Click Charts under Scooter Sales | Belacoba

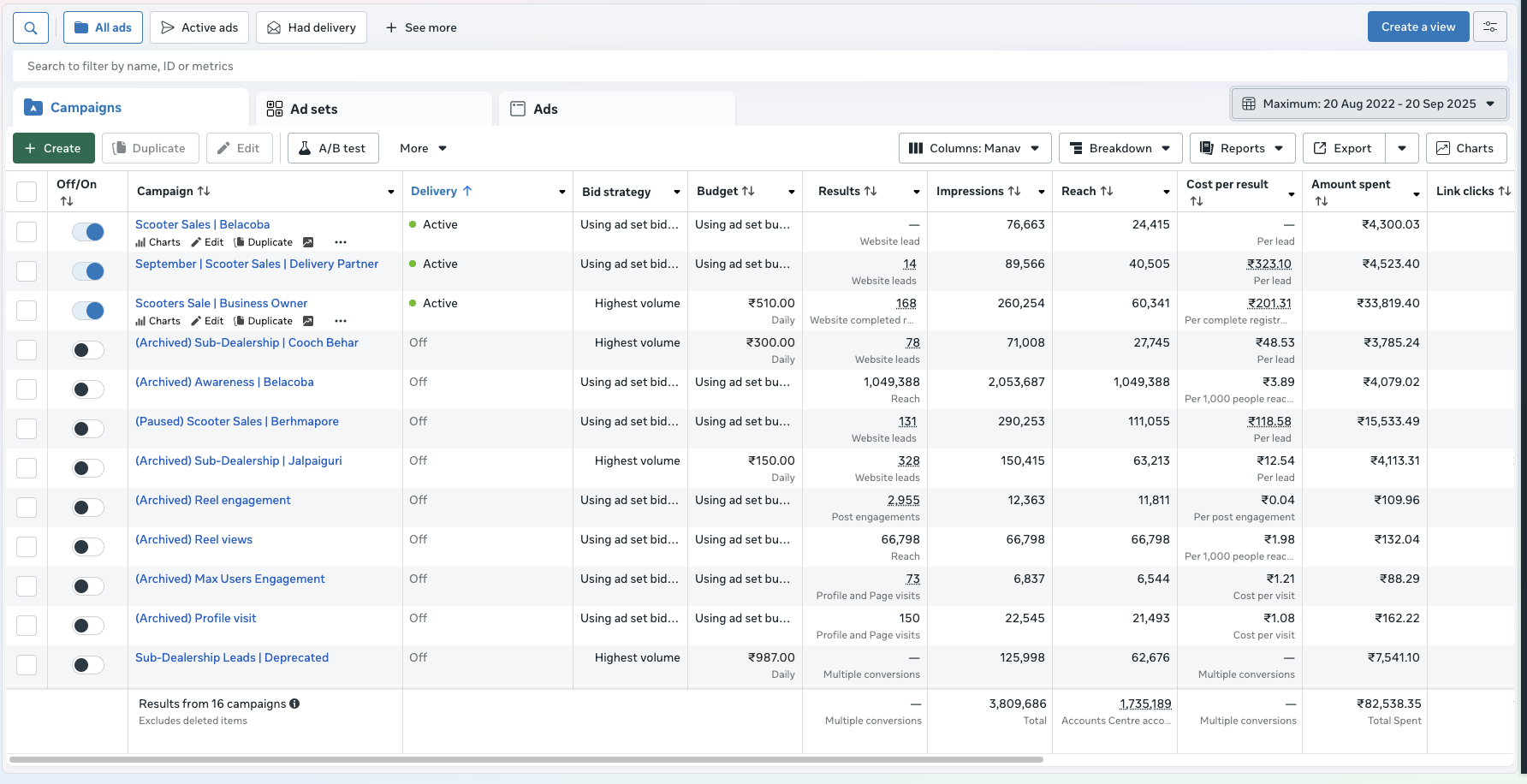tap(157, 242)
